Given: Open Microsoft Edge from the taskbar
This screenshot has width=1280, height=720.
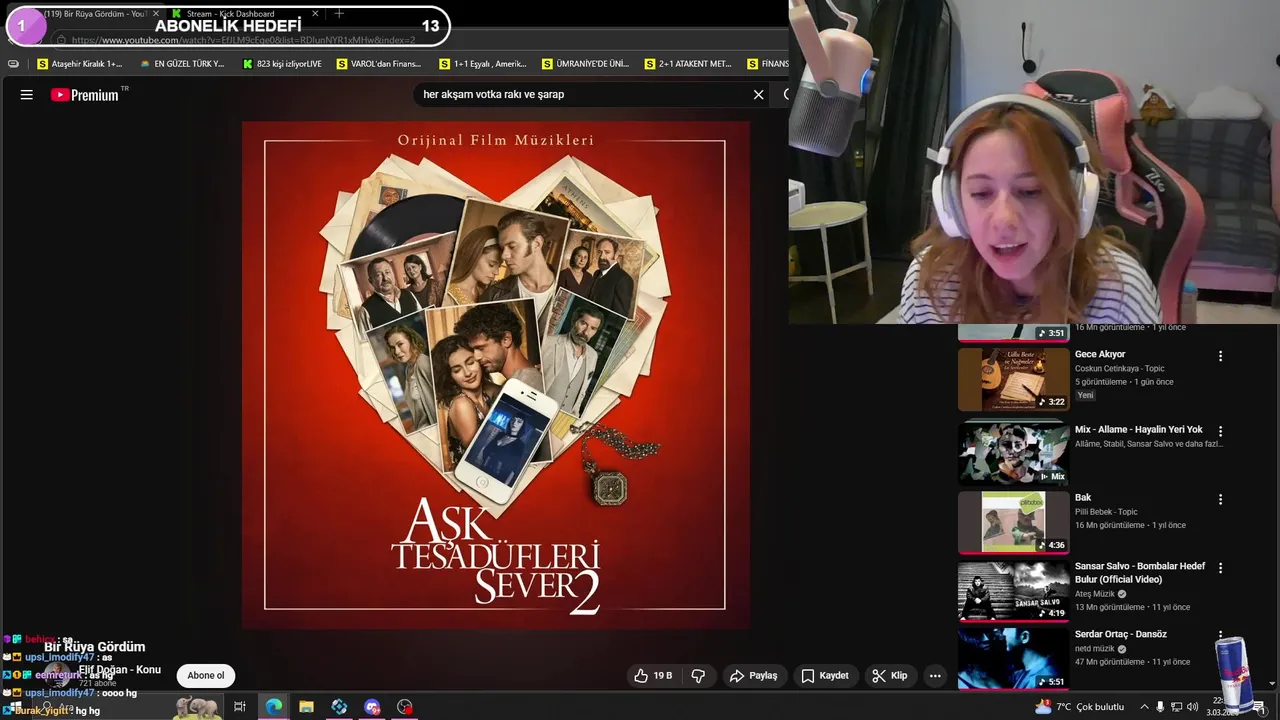Looking at the screenshot, I should (273, 707).
